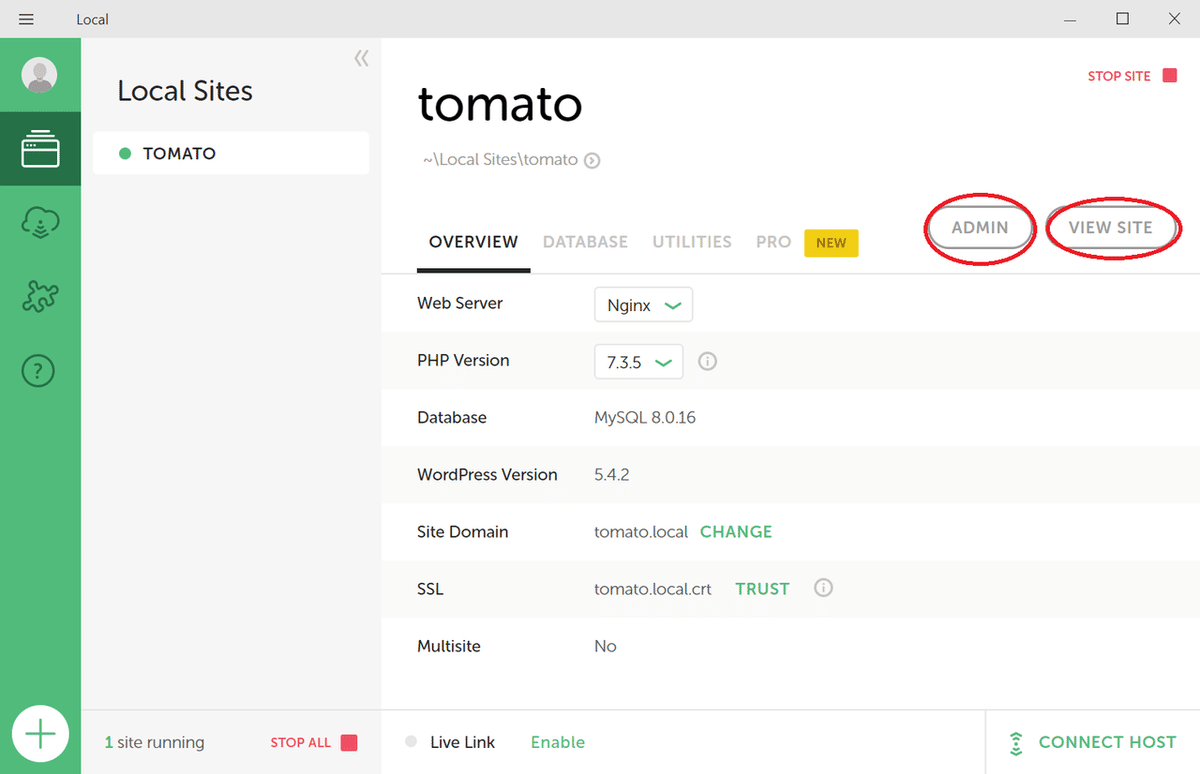Click the Admin button
Viewport: 1200px width, 774px height.
[x=980, y=228]
